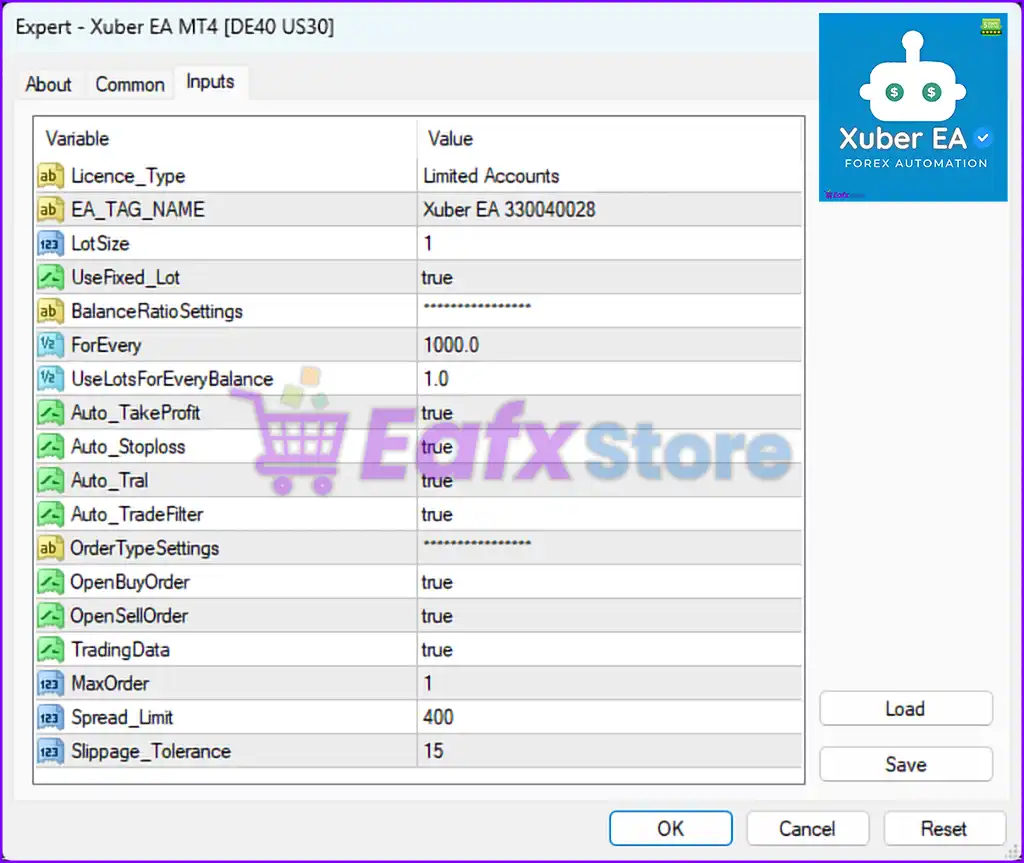The height and width of the screenshot is (863, 1024).
Task: Click the string icon beside BalanceRatioSettings
Action: [50, 311]
